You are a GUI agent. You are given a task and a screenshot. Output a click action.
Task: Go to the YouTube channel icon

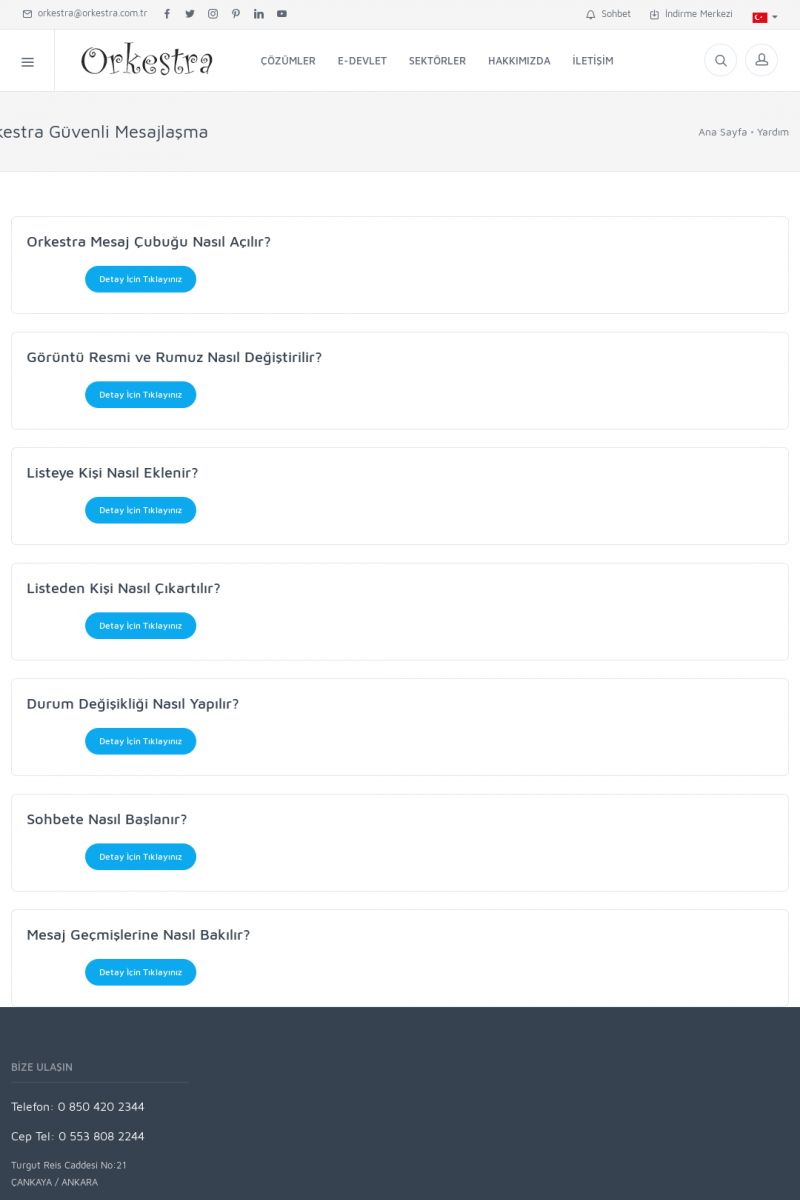(x=282, y=14)
